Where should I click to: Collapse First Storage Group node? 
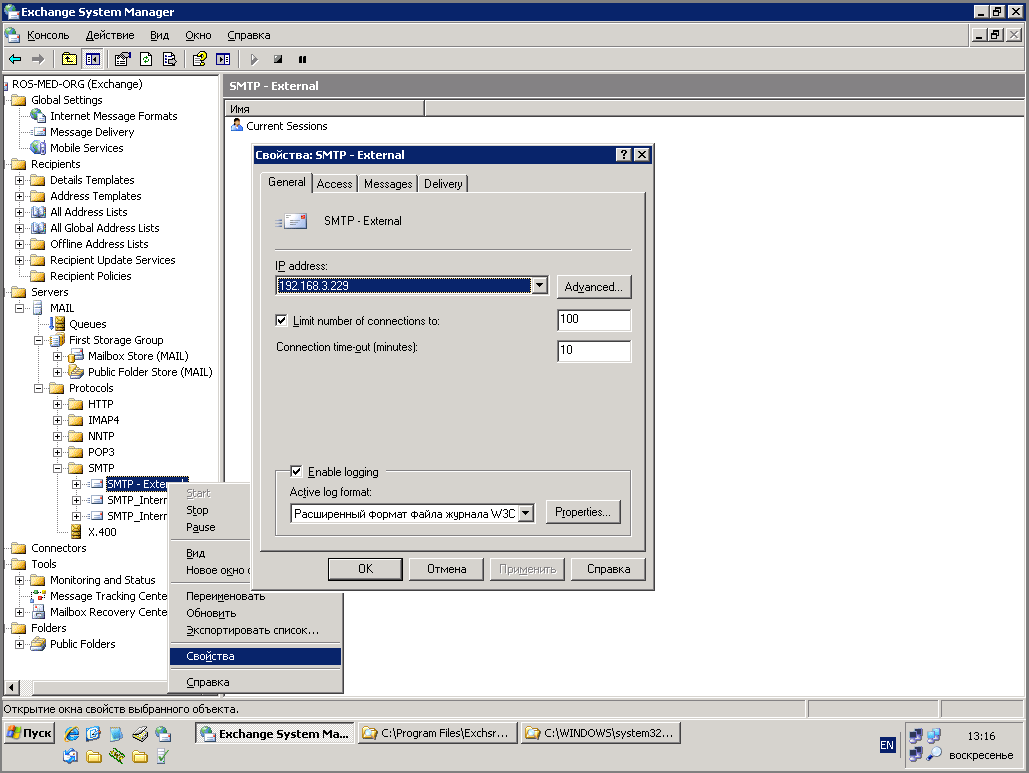(38, 341)
